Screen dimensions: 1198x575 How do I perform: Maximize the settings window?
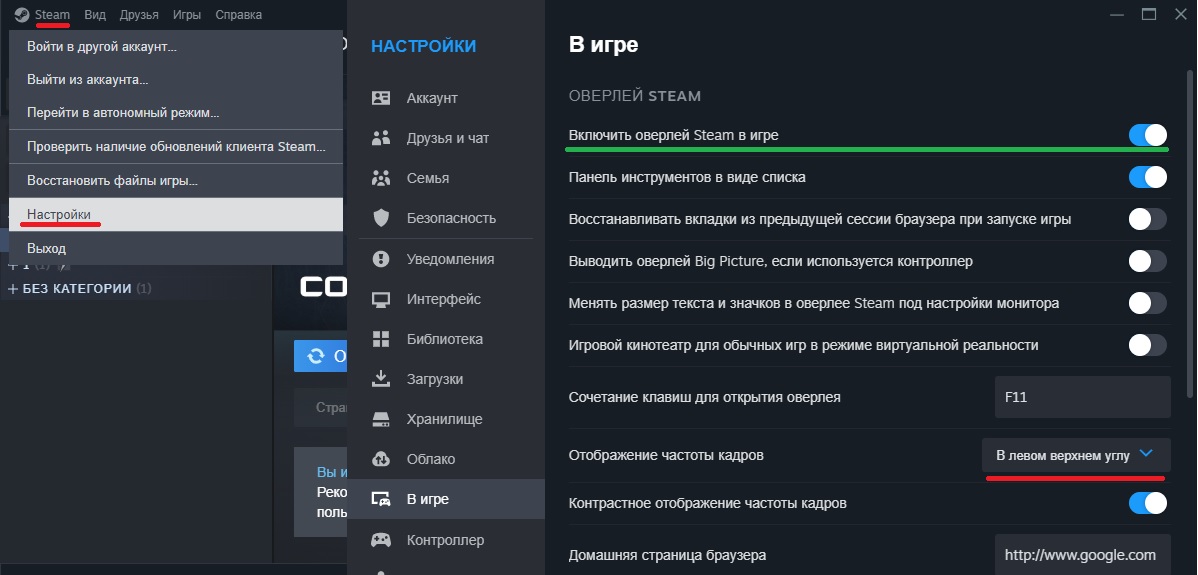click(1148, 14)
